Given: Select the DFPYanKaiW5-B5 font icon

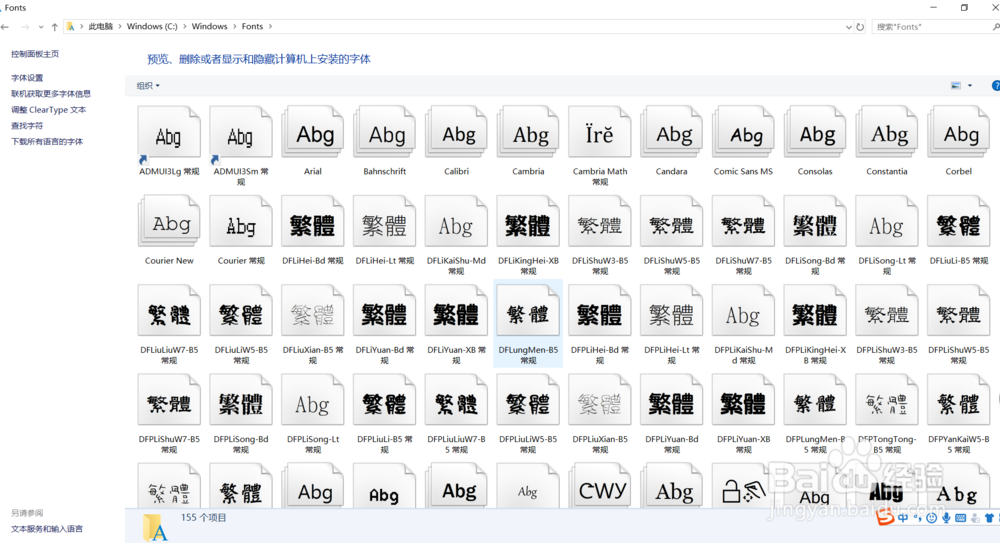Looking at the screenshot, I should [959, 401].
